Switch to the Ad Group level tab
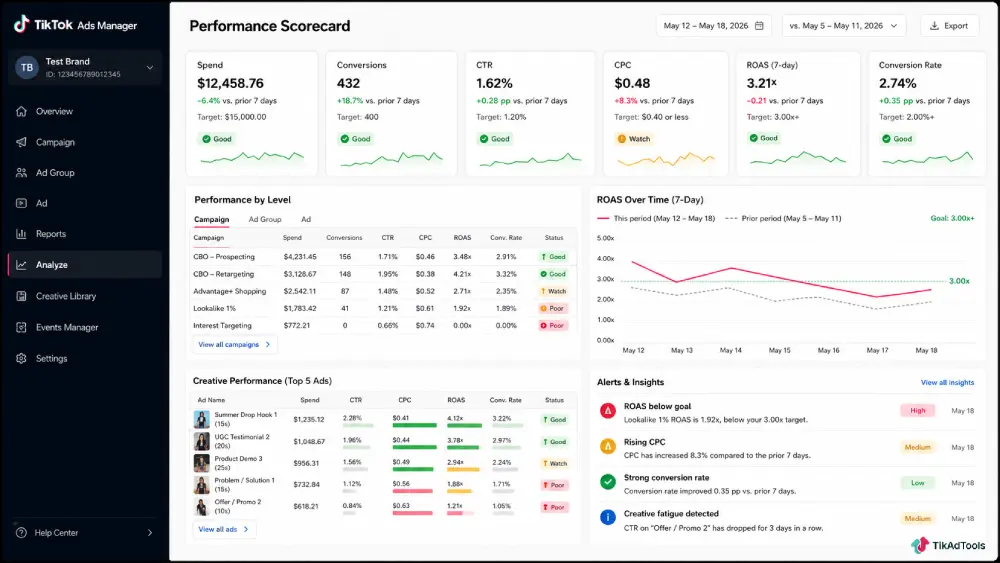Image resolution: width=1000 pixels, height=563 pixels. [x=265, y=219]
